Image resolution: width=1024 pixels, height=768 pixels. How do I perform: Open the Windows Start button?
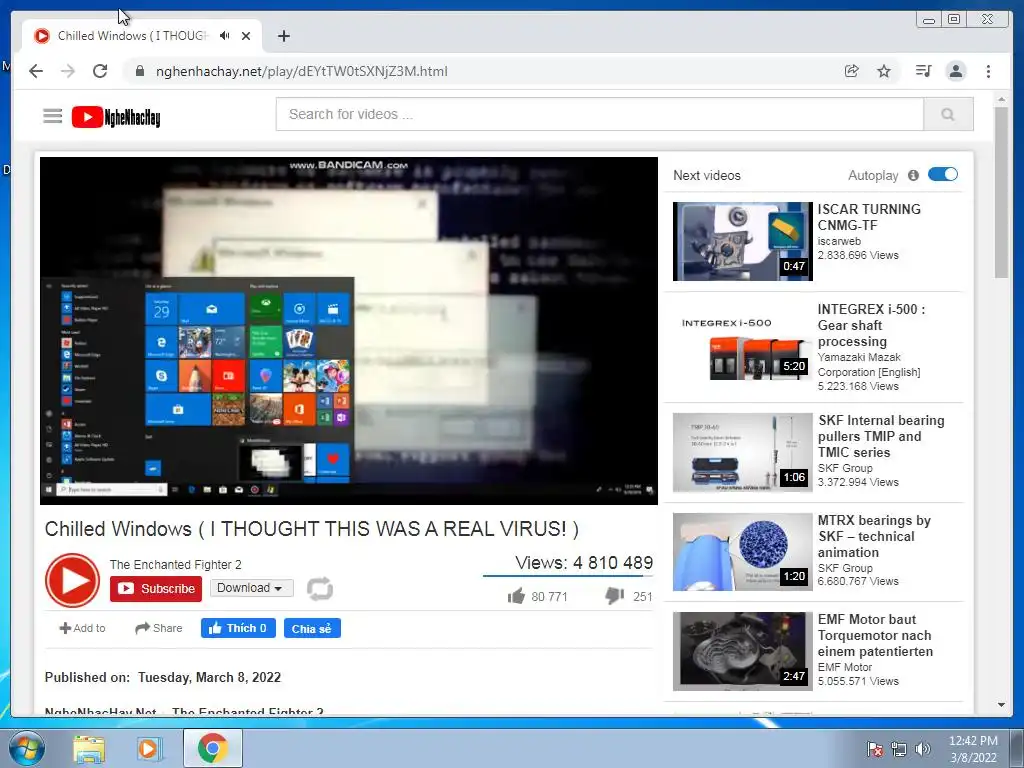[x=27, y=748]
